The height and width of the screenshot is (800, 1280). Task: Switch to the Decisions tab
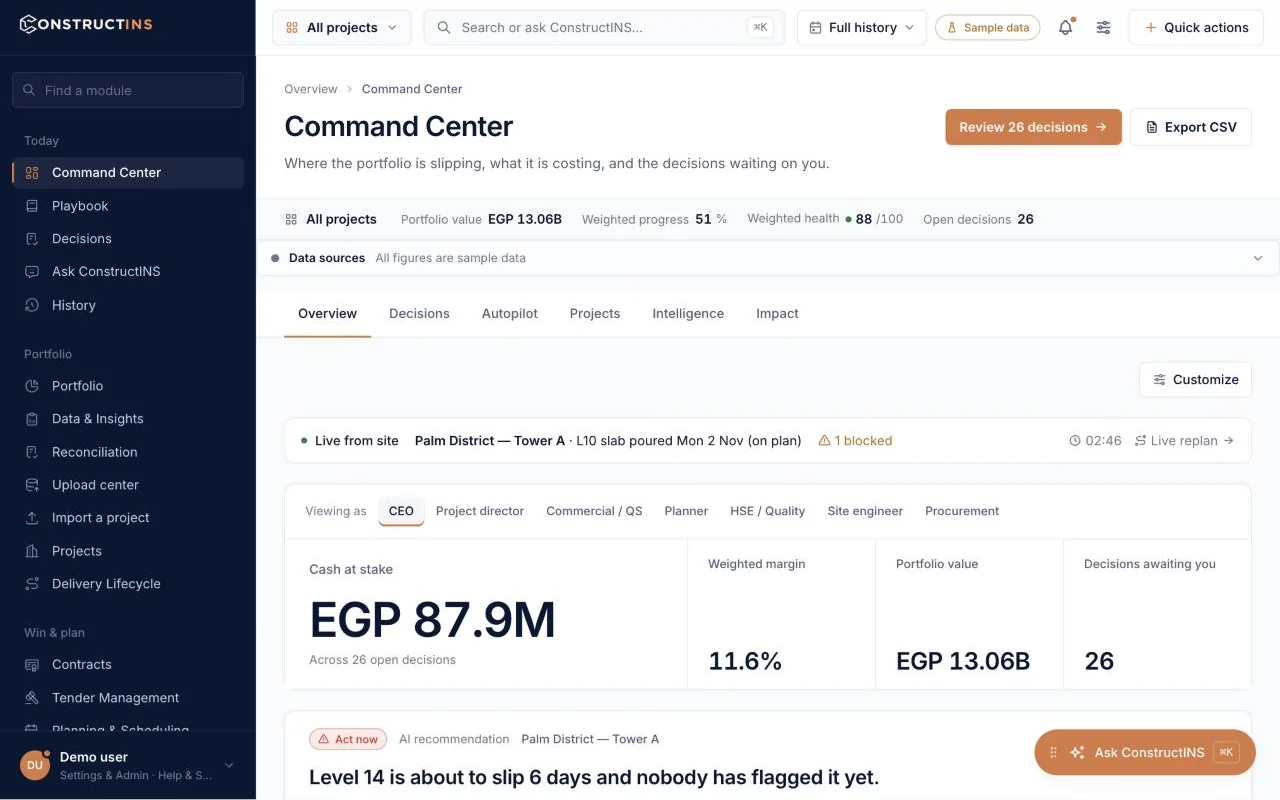(x=419, y=314)
